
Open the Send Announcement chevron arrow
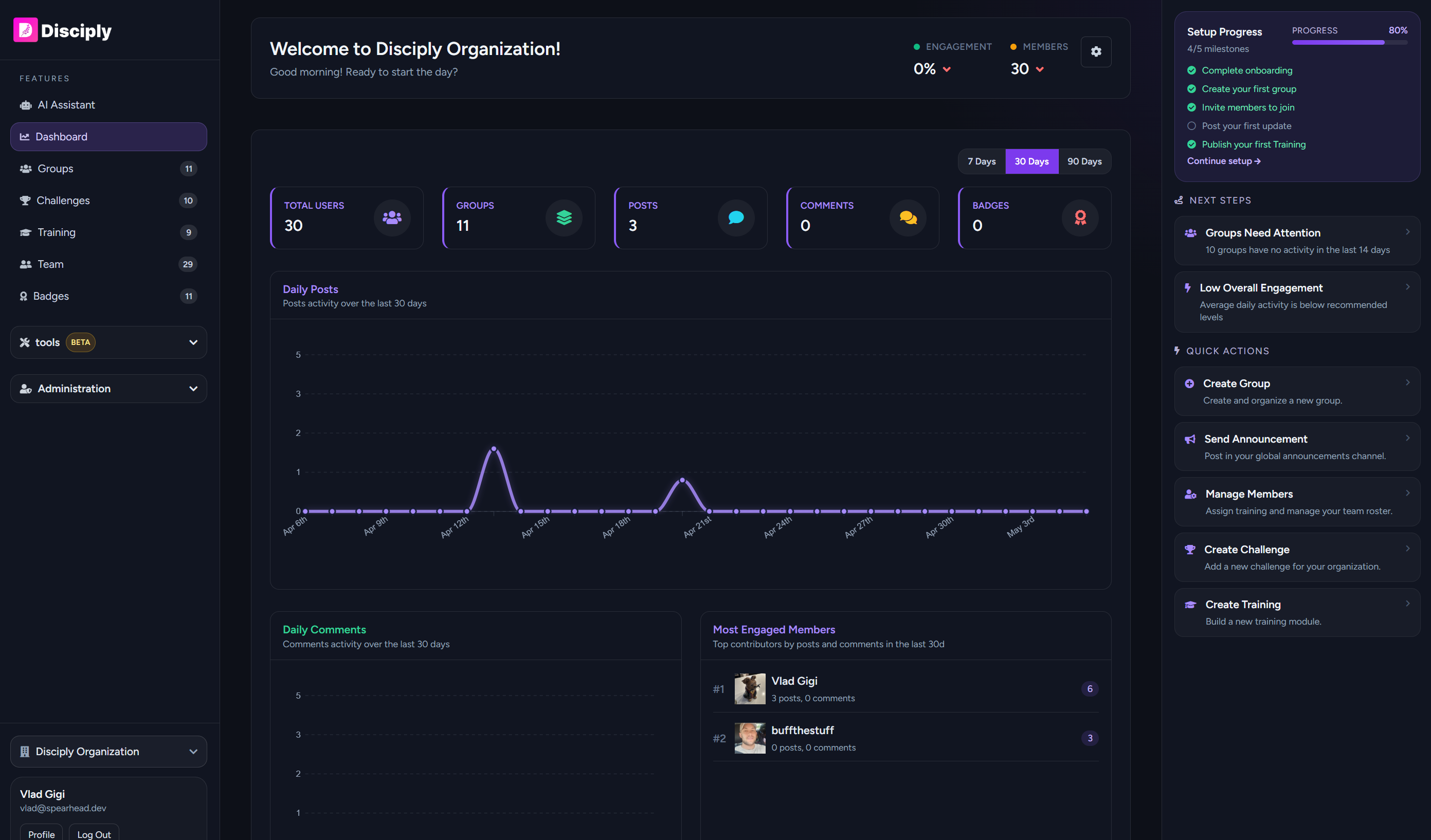(x=1408, y=437)
